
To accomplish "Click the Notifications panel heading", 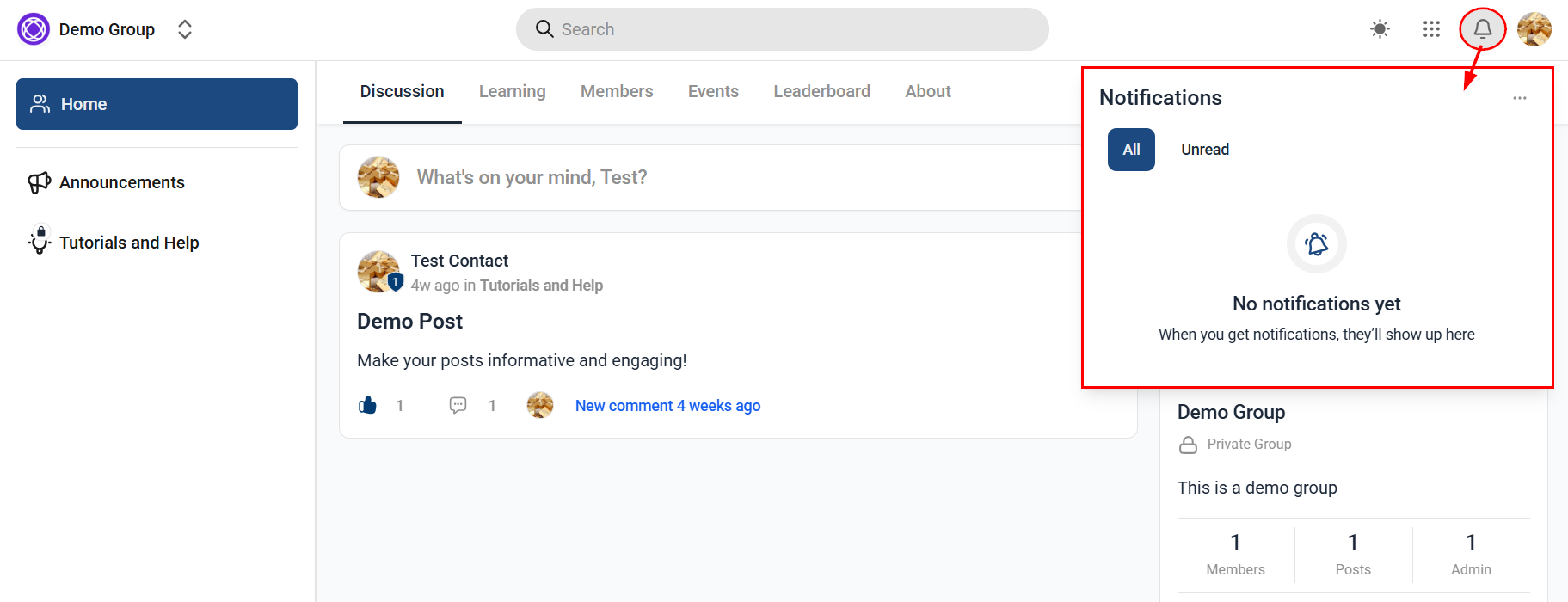I will pyautogui.click(x=1160, y=98).
